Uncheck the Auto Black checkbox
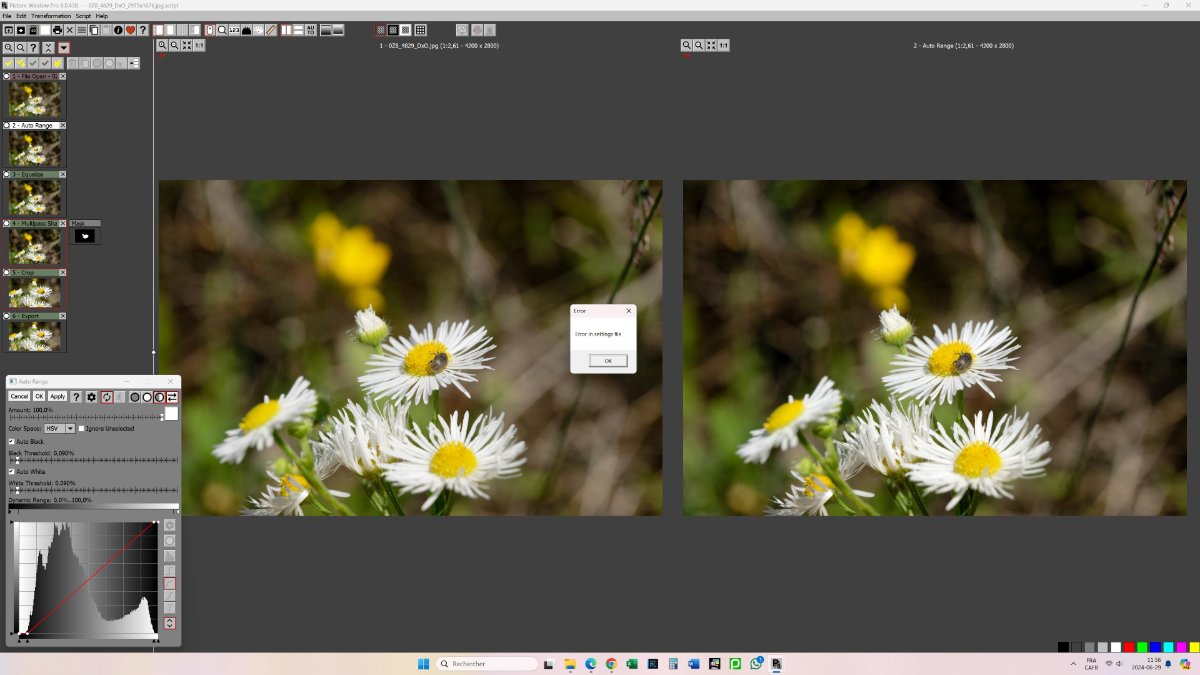The height and width of the screenshot is (675, 1200). [12, 441]
